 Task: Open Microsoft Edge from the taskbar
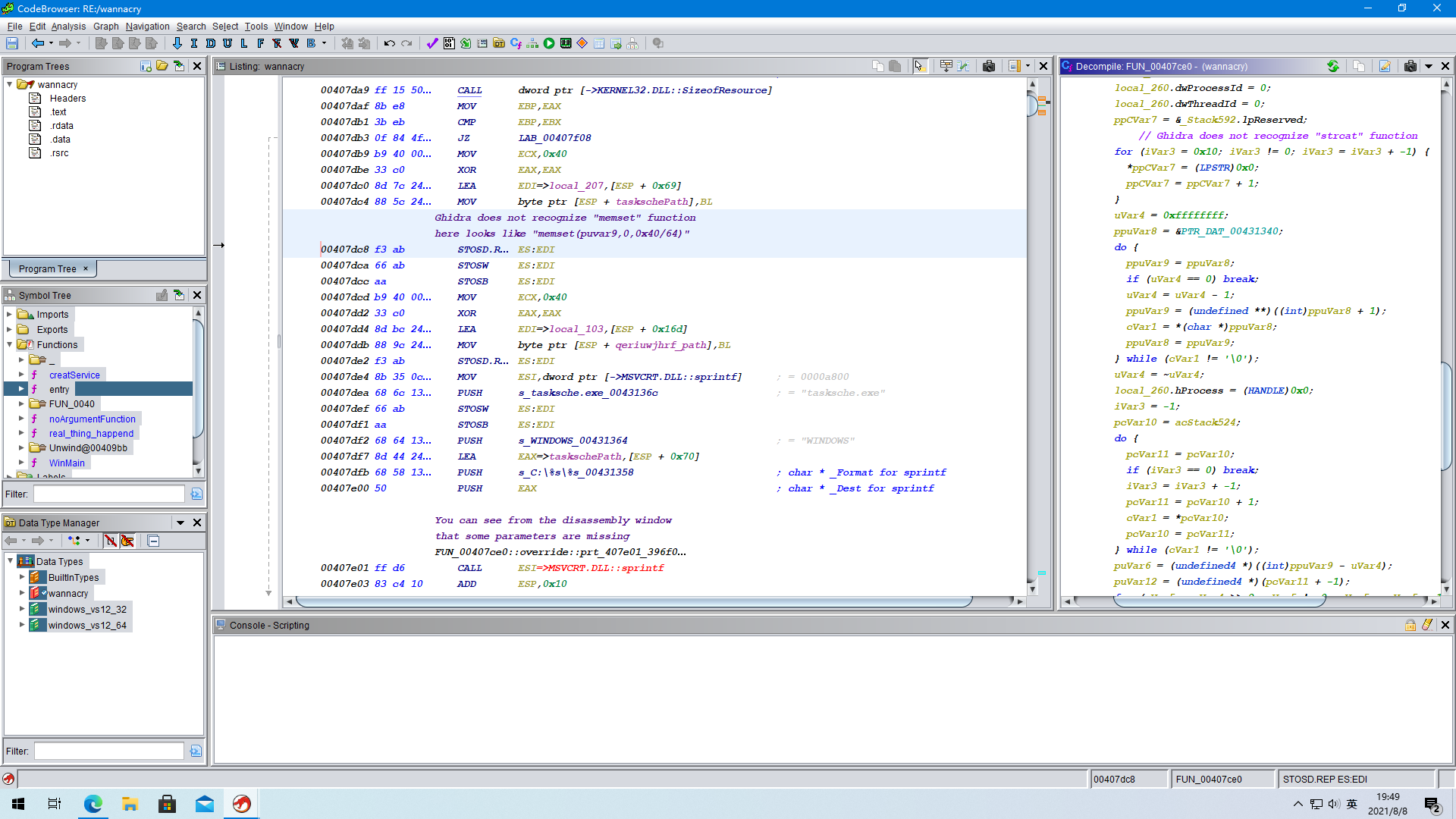coord(93,804)
